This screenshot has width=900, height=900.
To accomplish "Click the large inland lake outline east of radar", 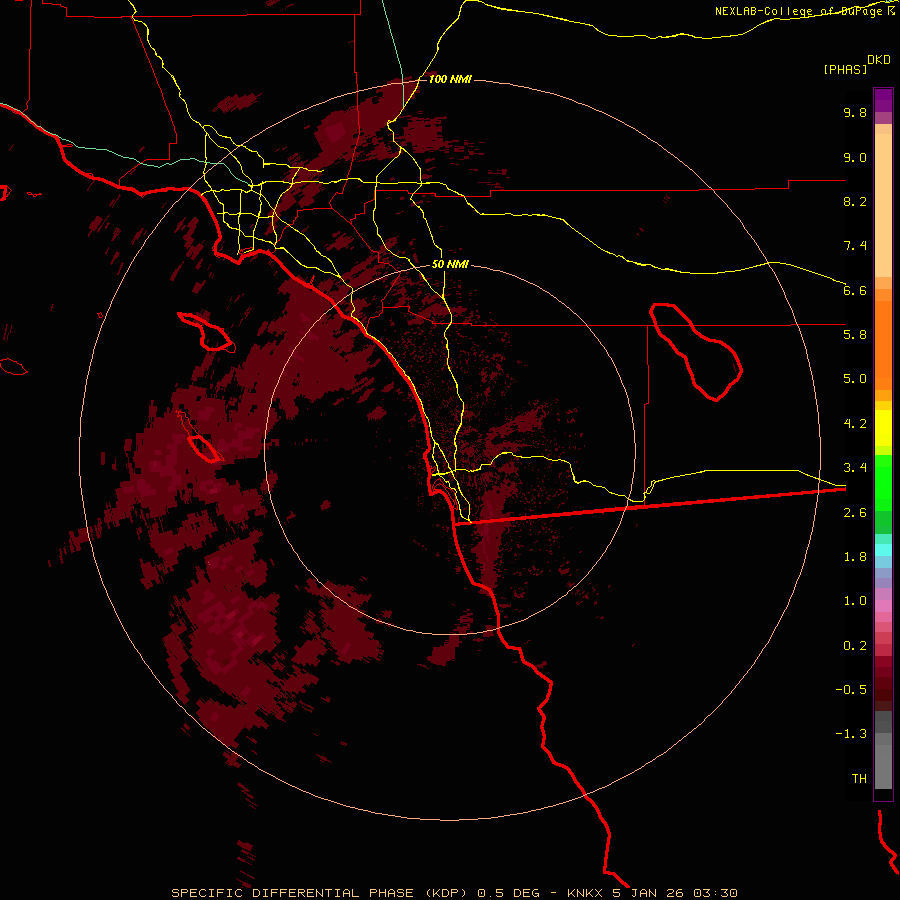I will click(696, 352).
